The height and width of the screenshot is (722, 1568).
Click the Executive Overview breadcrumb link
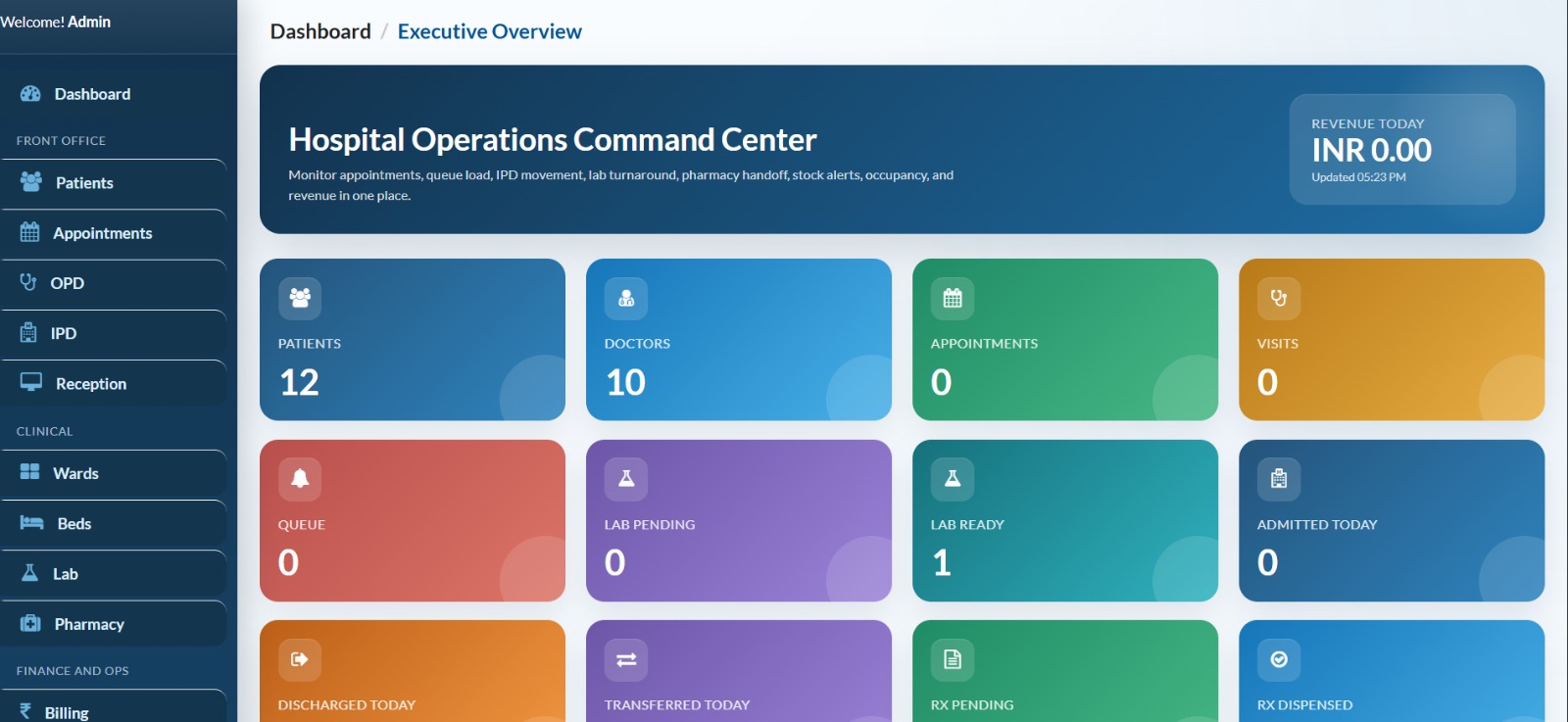tap(489, 31)
